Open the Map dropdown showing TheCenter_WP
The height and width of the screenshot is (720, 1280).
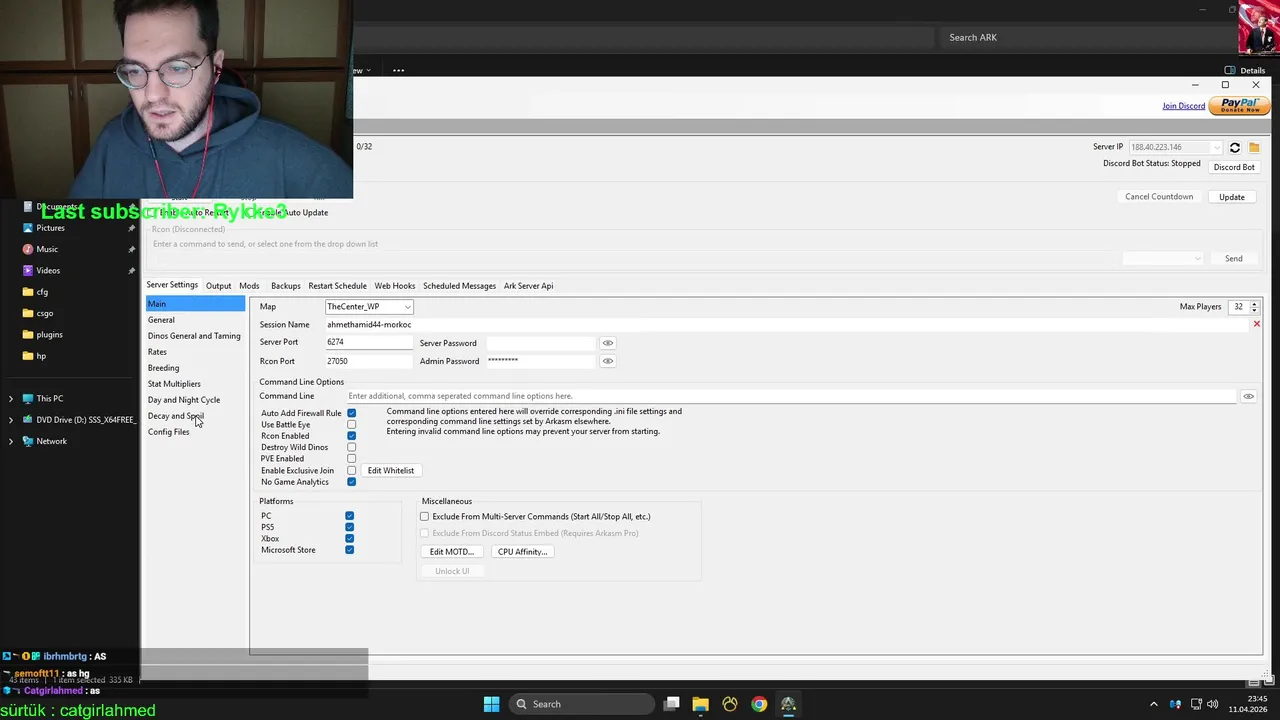pyautogui.click(x=368, y=307)
